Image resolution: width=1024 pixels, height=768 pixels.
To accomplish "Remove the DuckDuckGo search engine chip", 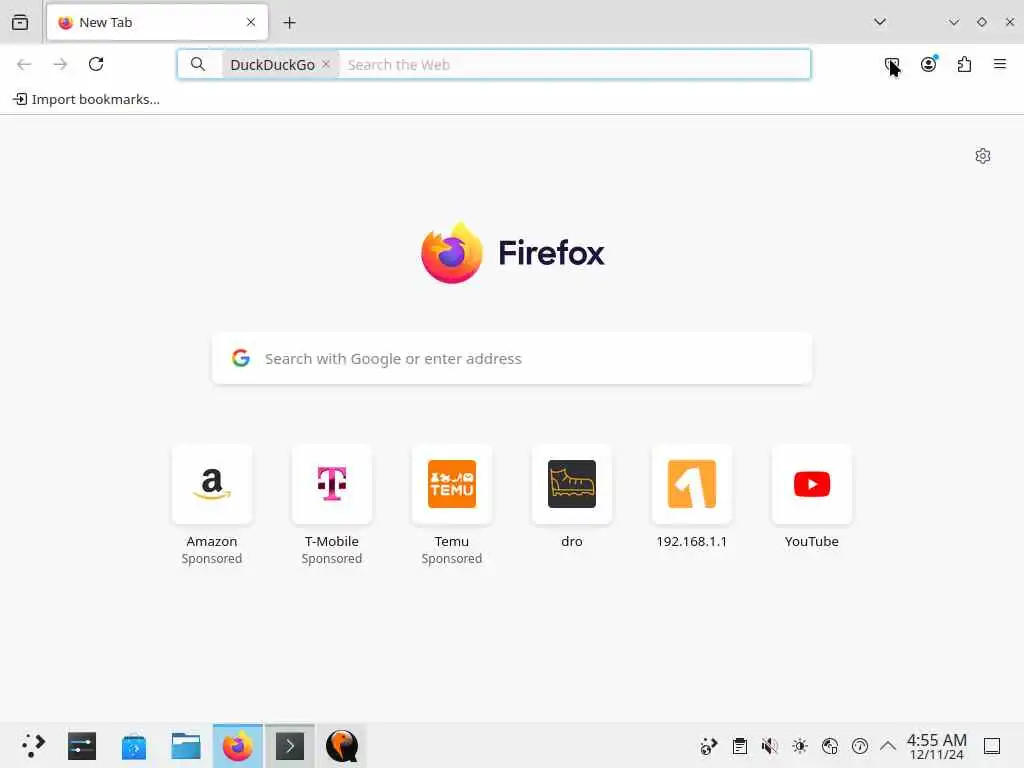I will (326, 64).
